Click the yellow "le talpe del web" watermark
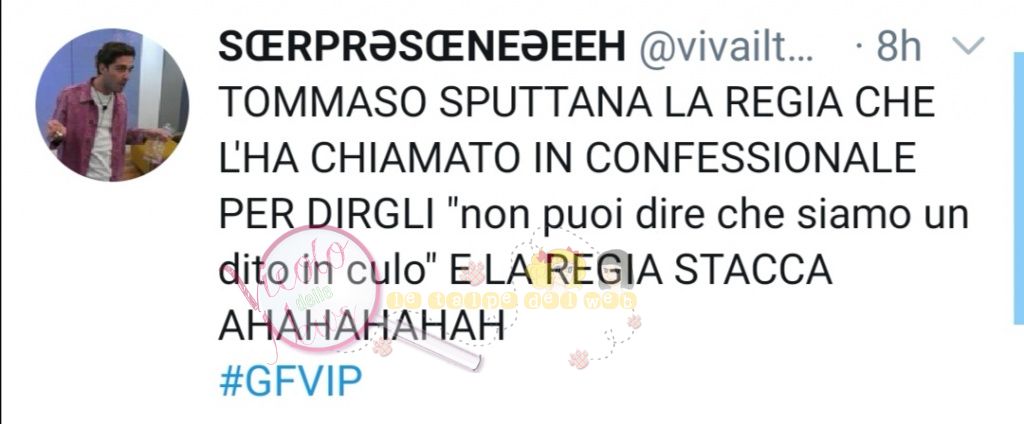The image size is (1024, 424). click(511, 301)
